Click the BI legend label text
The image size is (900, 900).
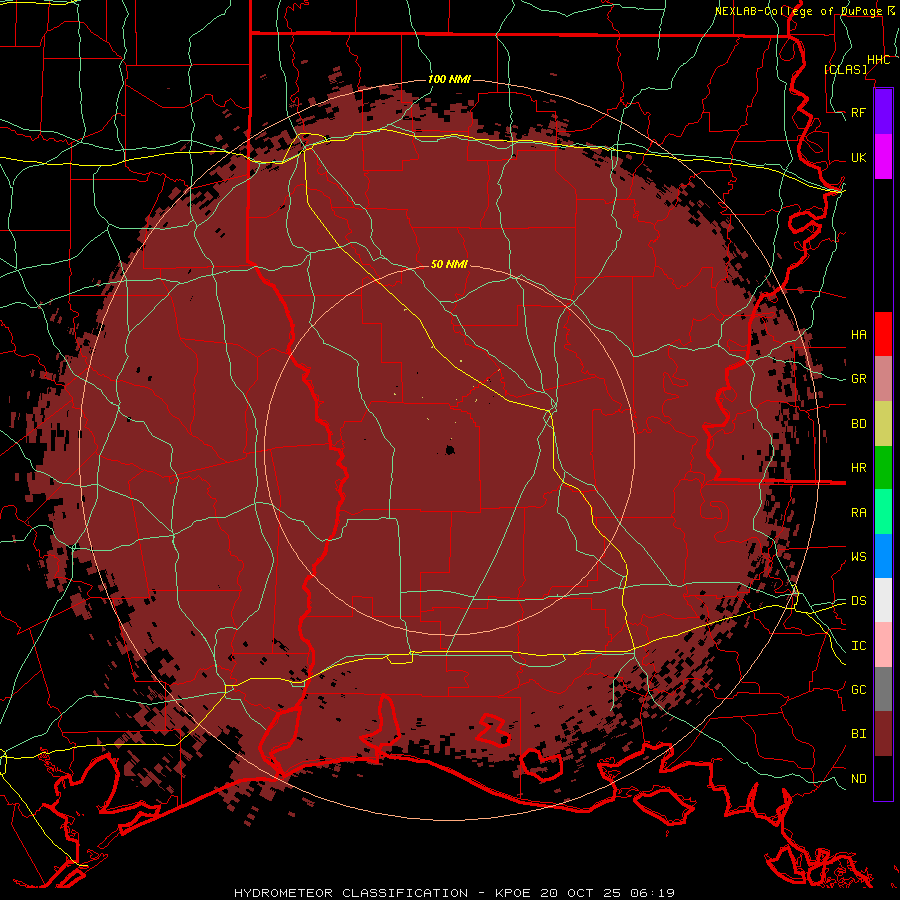click(x=858, y=734)
